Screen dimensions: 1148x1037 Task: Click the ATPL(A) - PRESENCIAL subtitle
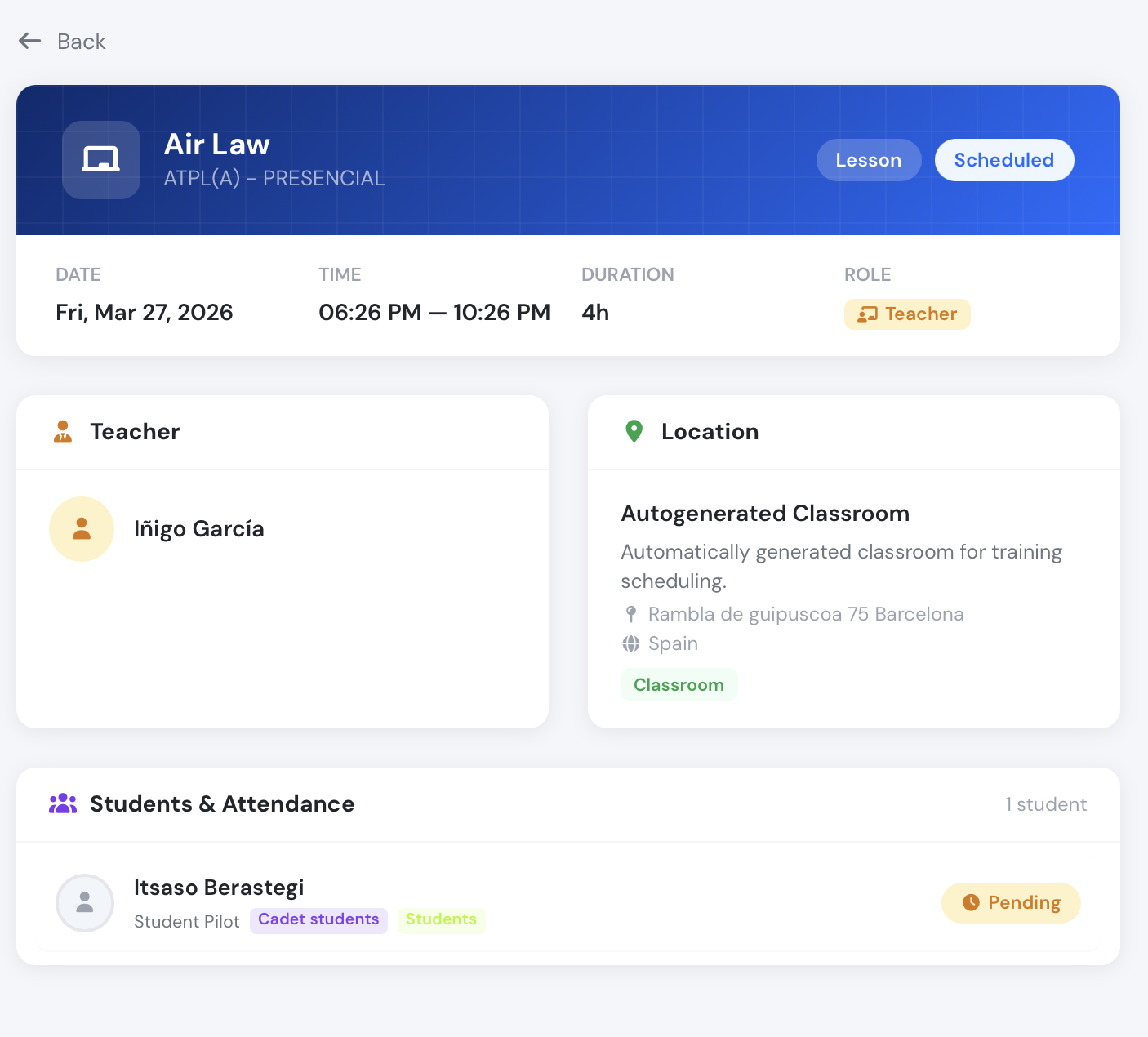coord(274,178)
